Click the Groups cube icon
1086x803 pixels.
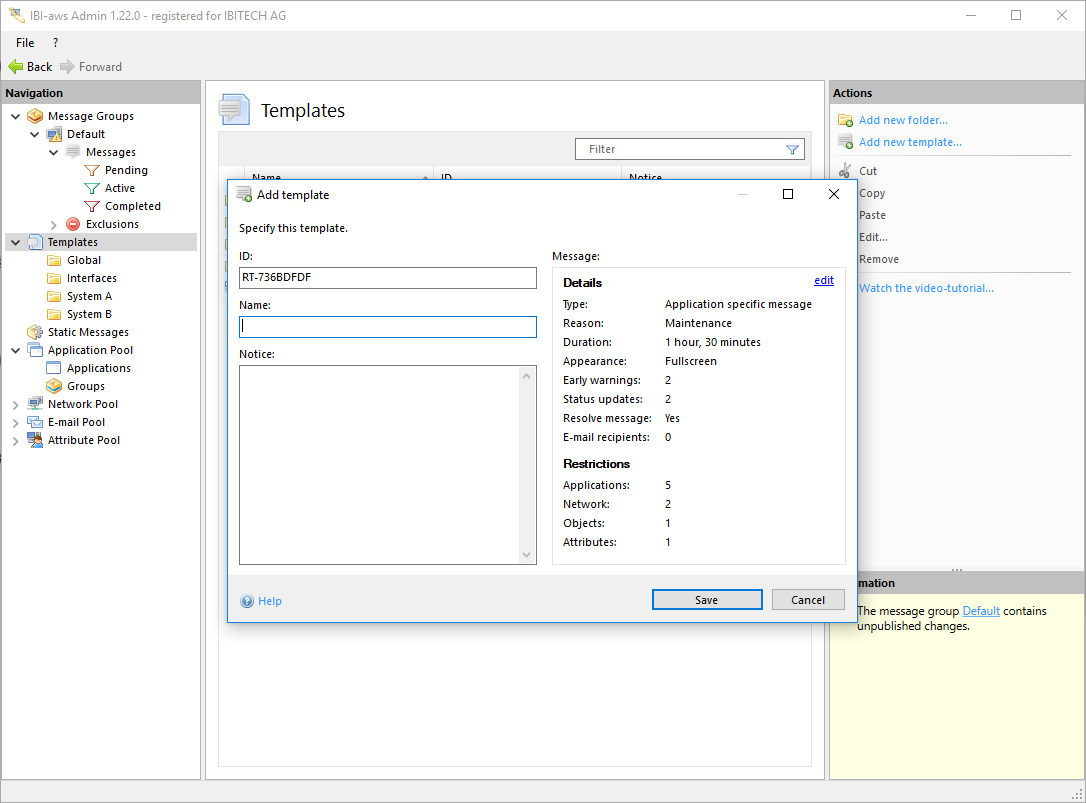pyautogui.click(x=54, y=386)
